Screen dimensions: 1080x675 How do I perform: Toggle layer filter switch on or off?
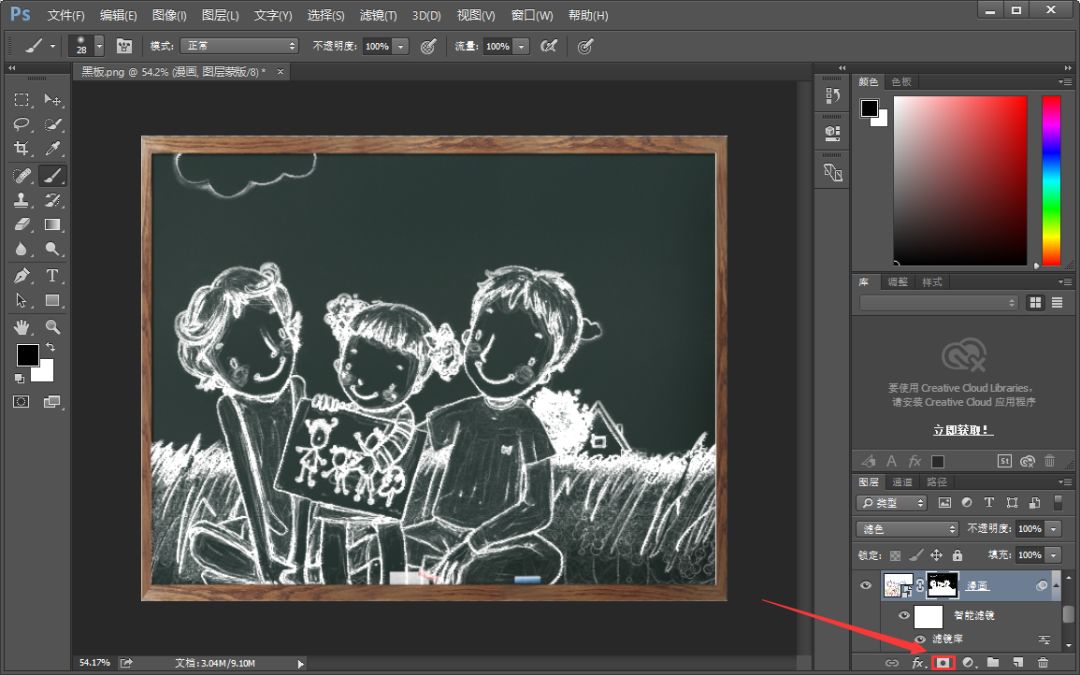(x=1058, y=503)
